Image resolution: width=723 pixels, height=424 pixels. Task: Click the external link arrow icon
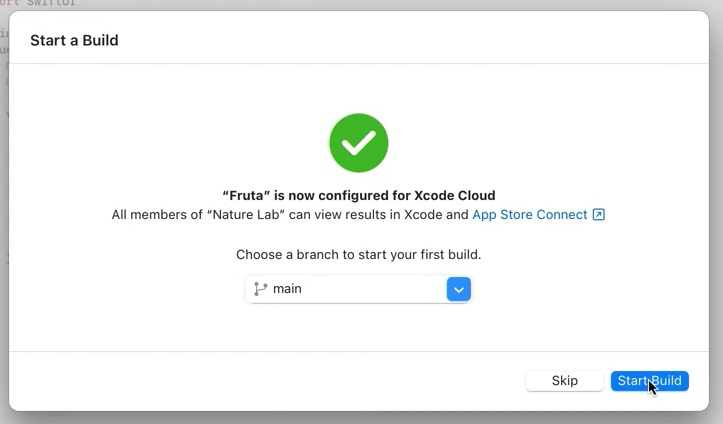click(x=599, y=214)
